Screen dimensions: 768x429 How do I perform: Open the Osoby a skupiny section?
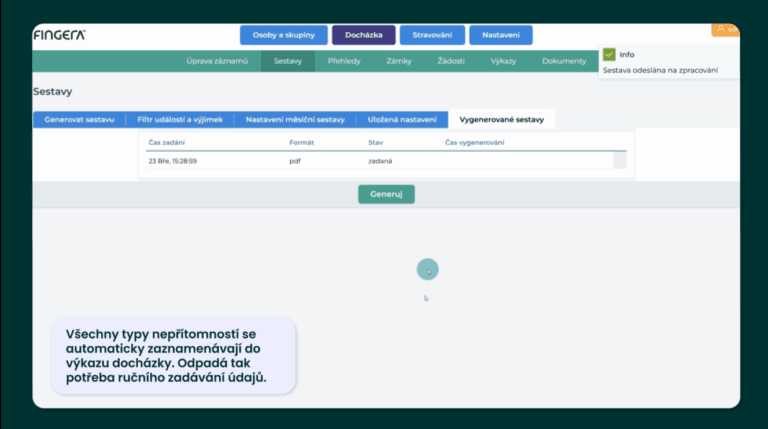coord(283,35)
